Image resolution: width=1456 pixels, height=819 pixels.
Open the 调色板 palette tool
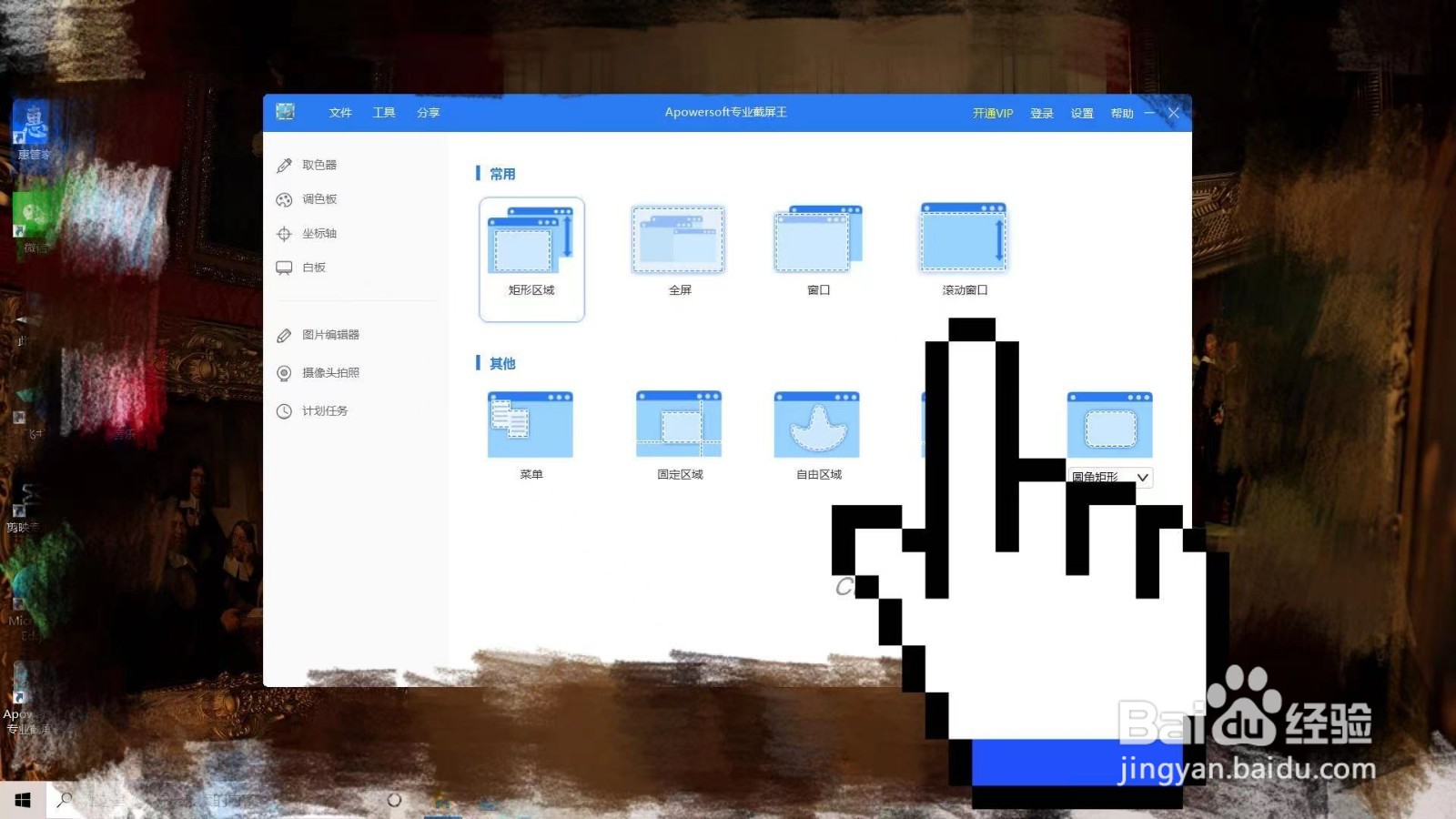(308, 199)
